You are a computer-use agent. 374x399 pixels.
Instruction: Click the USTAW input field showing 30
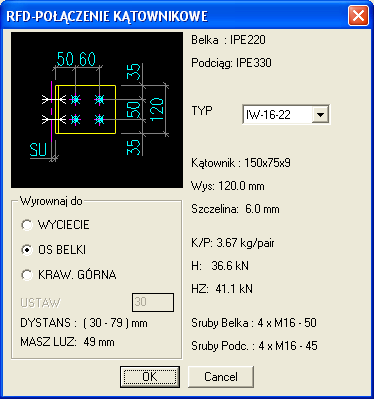tap(153, 302)
